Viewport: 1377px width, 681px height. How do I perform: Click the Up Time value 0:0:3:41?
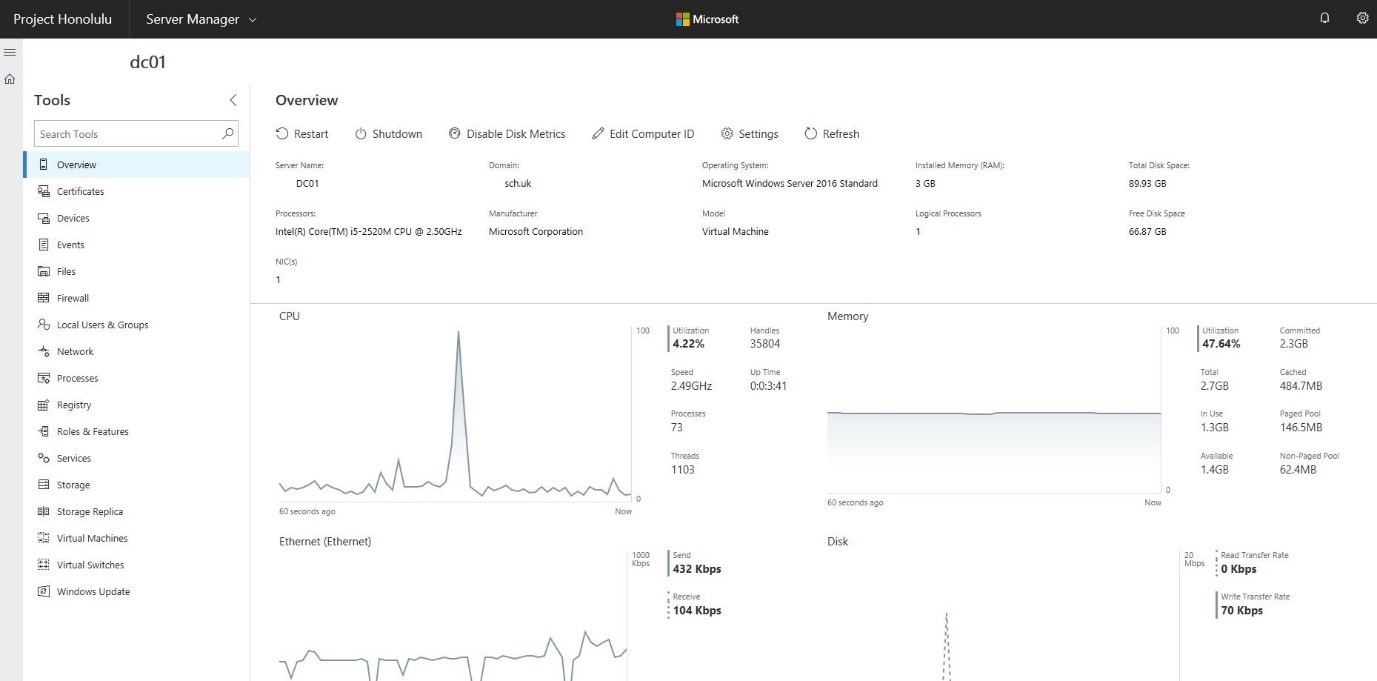(x=768, y=386)
